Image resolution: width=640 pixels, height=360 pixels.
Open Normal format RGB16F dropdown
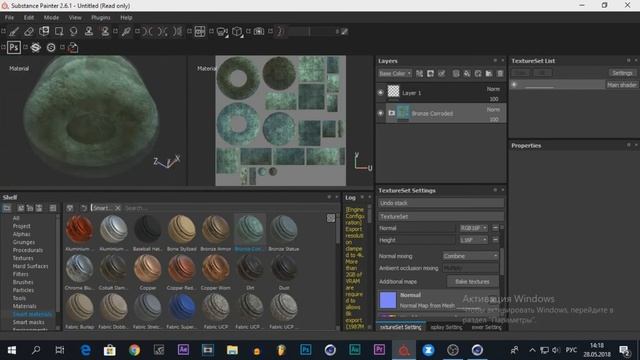pyautogui.click(x=473, y=228)
